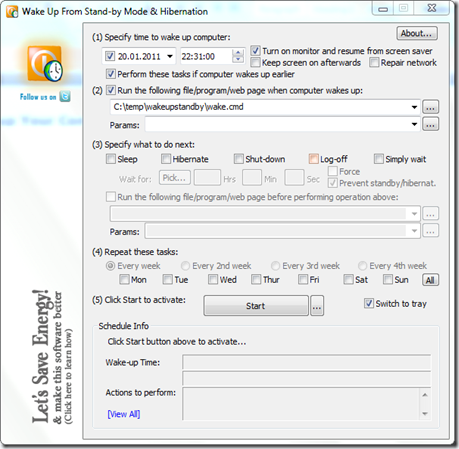Screen dimensions: 459x449
Task: Check the Repair network option
Action: tap(374, 62)
